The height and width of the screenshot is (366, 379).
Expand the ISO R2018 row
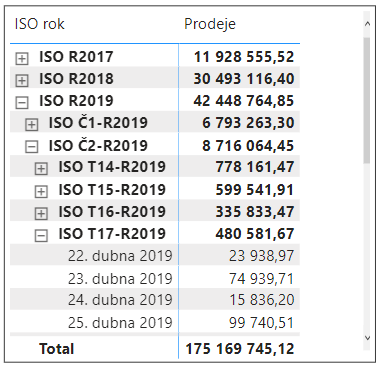(22, 80)
